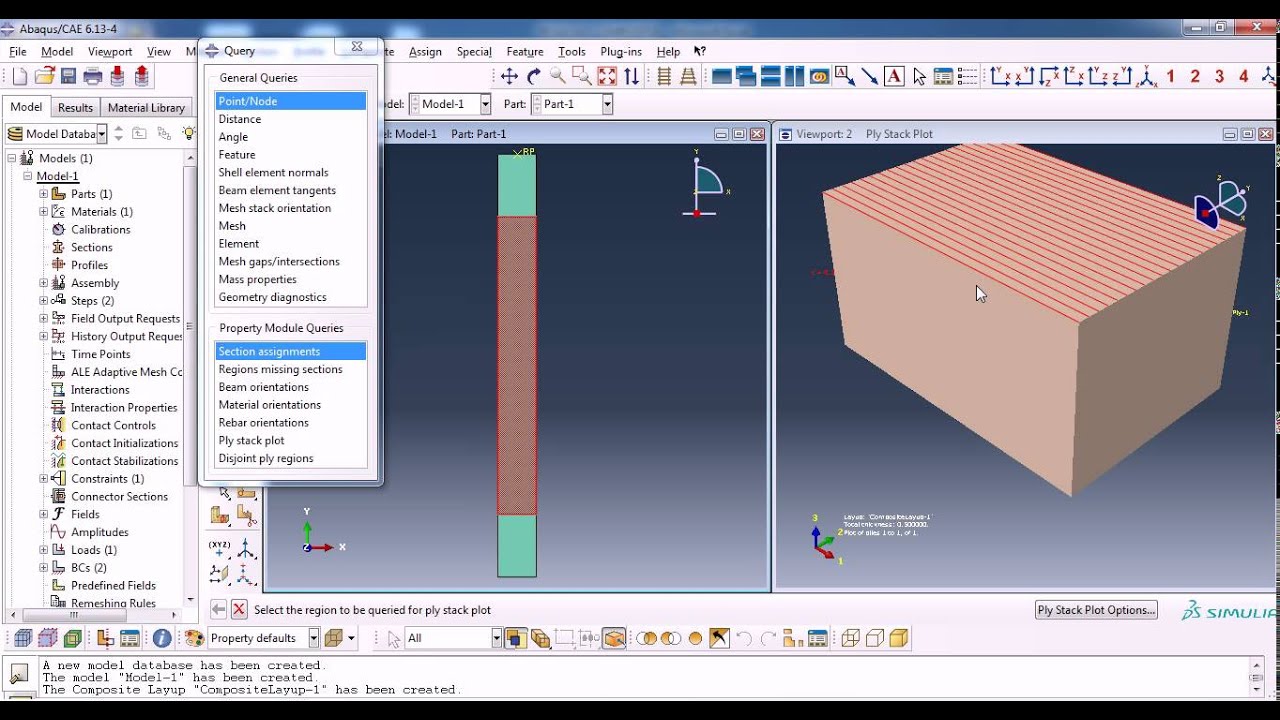Viewport: 1280px width, 720px height.
Task: Select the Material orientations query
Action: coord(290,405)
